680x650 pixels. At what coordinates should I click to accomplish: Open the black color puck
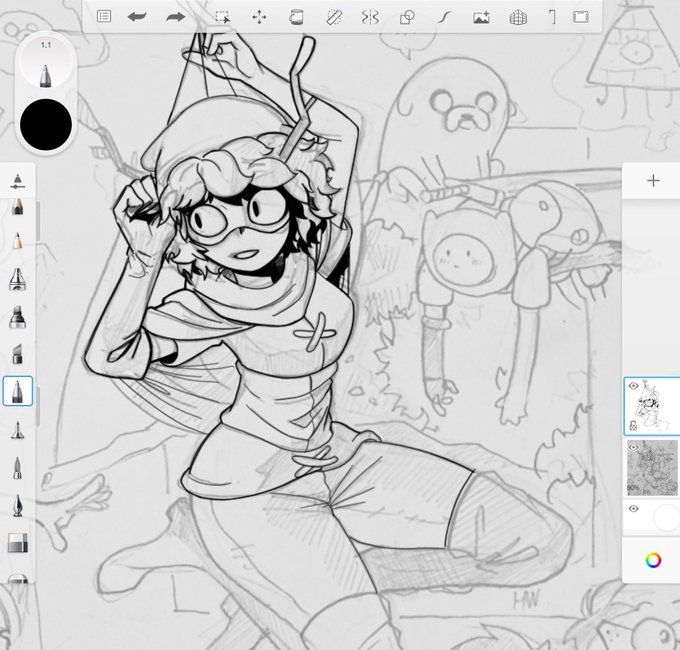tap(46, 124)
